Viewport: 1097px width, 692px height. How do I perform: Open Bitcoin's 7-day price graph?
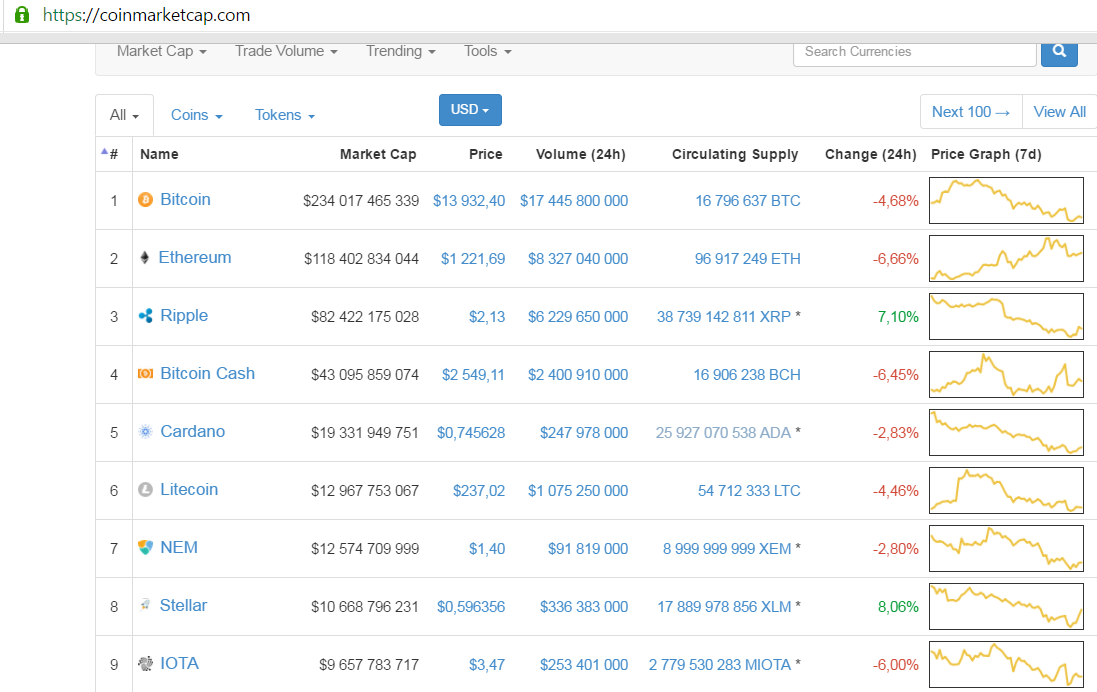pos(1005,200)
